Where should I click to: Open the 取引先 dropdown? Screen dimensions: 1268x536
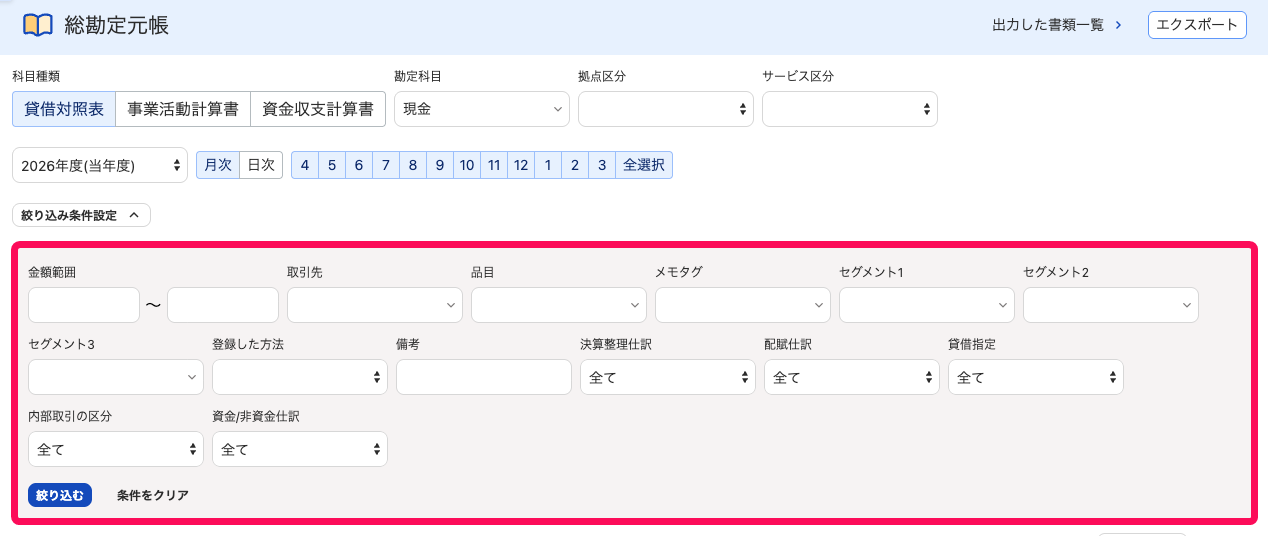375,305
